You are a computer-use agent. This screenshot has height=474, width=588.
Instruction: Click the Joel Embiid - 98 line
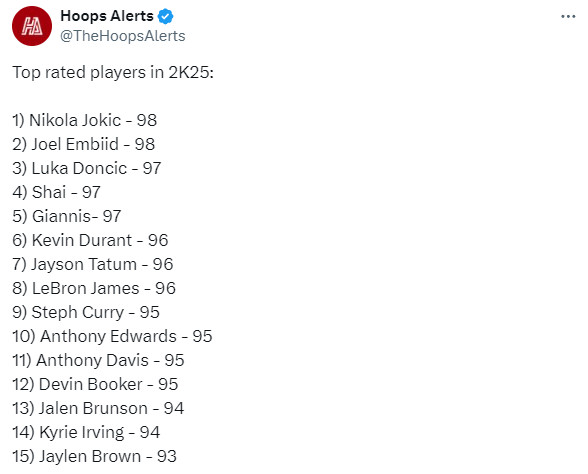[x=84, y=144]
